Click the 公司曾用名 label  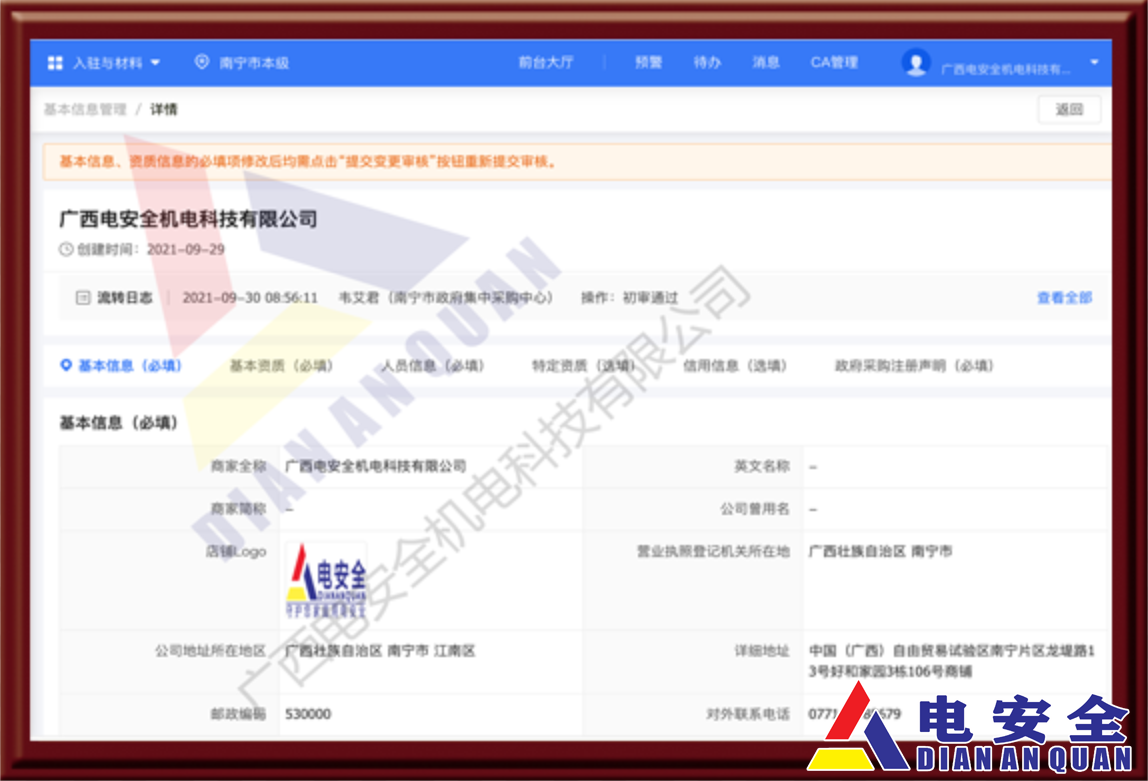(755, 508)
